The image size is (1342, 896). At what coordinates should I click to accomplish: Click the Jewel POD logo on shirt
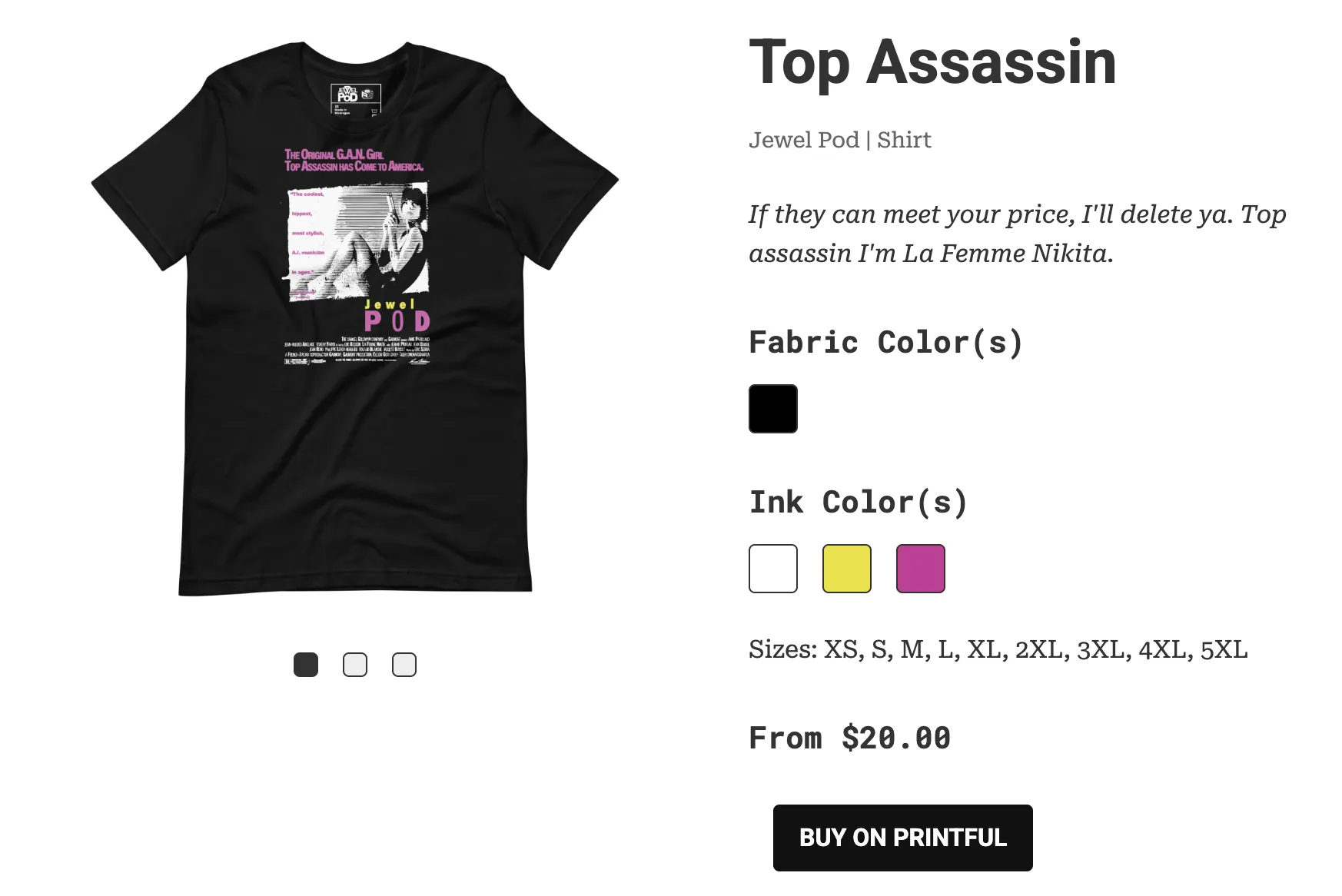[397, 317]
